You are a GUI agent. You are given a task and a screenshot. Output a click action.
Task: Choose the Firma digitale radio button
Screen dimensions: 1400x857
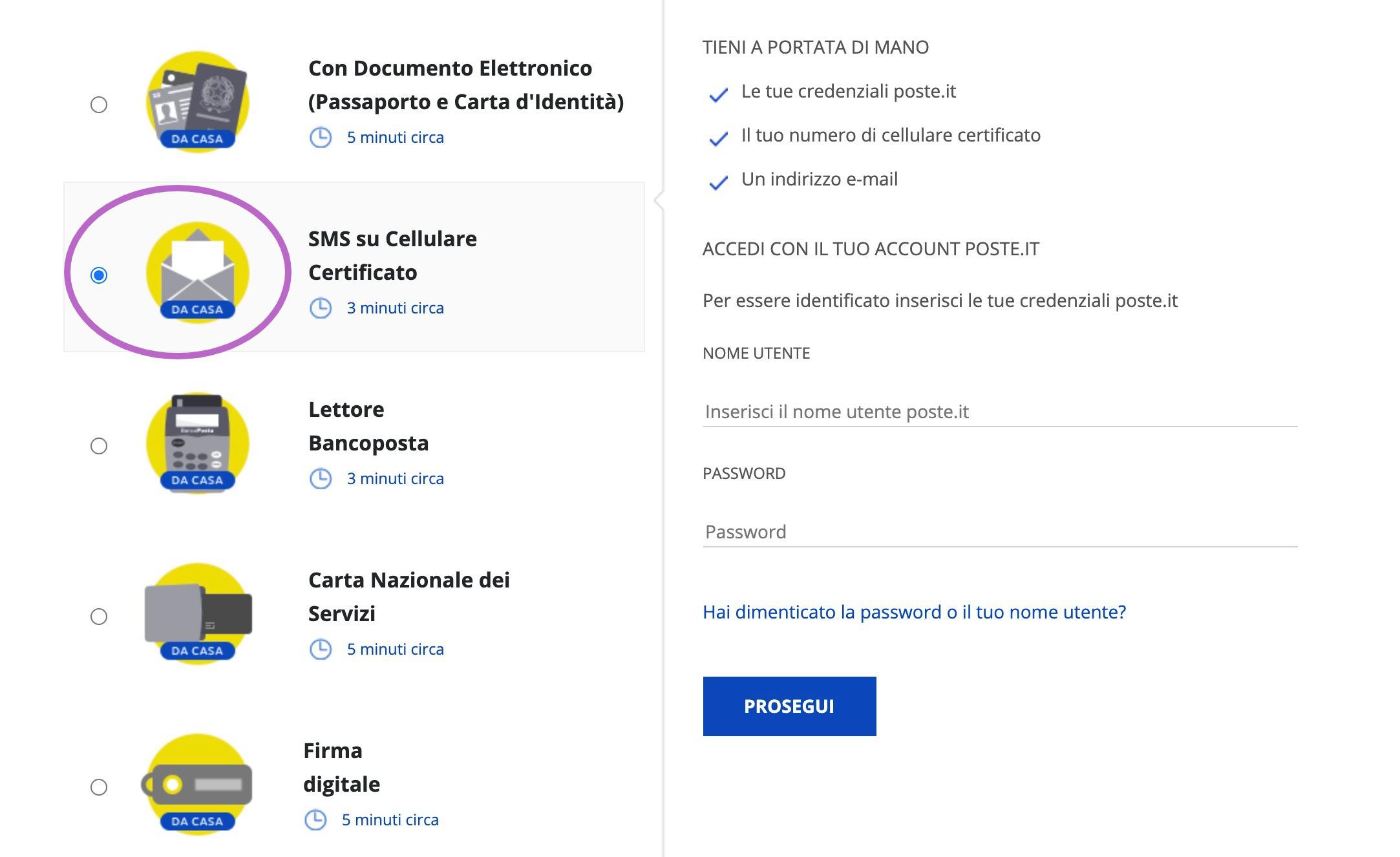point(99,787)
